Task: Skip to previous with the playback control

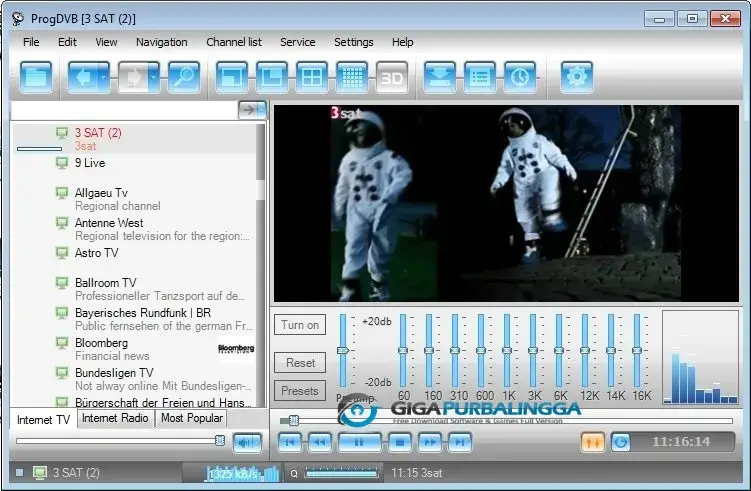Action: click(x=290, y=442)
